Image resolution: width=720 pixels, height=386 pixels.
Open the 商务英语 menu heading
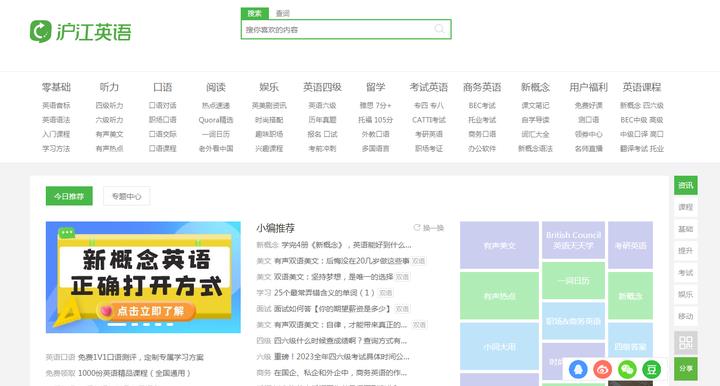[482, 87]
